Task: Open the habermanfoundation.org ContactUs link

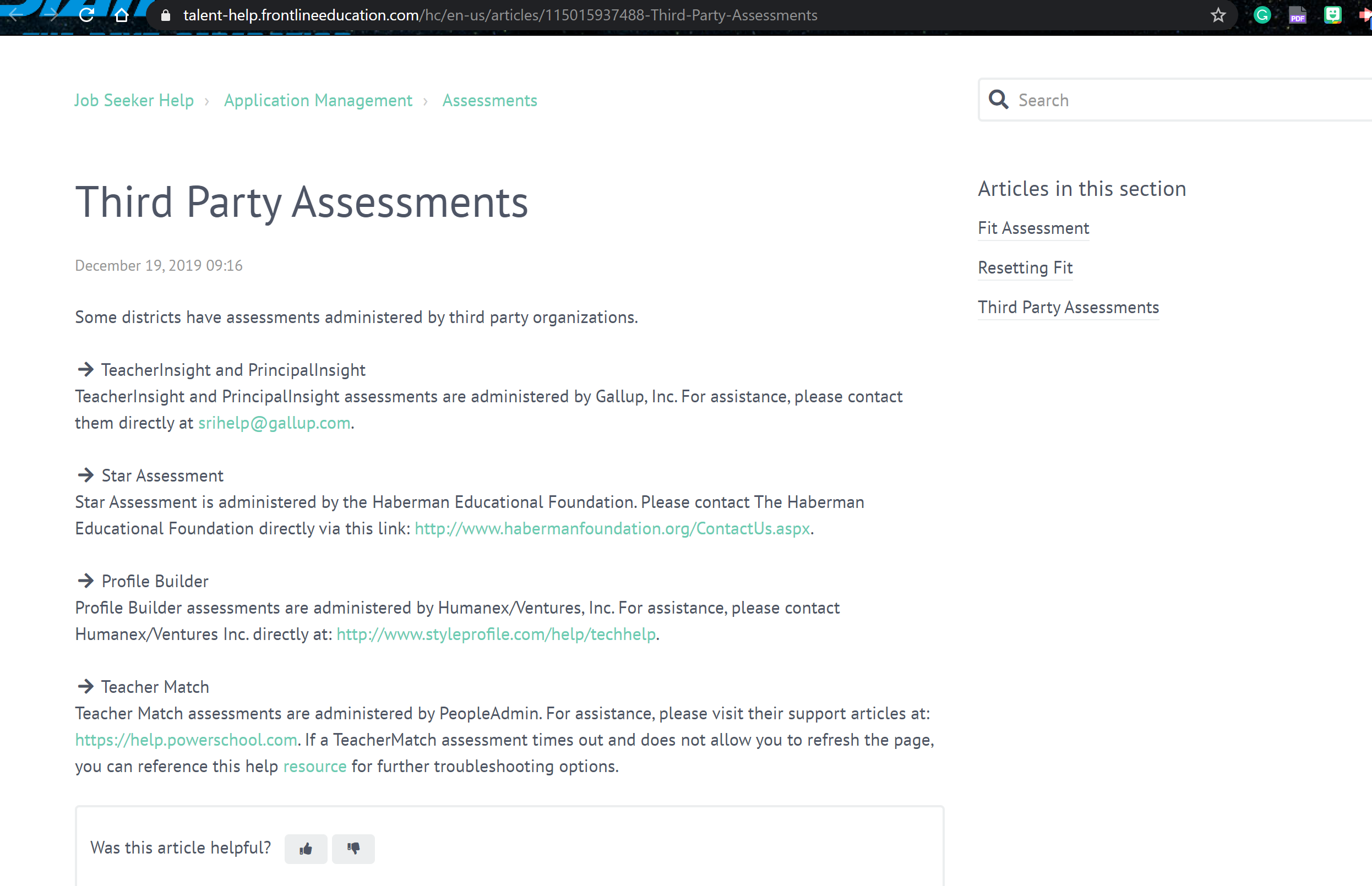Action: tap(612, 528)
